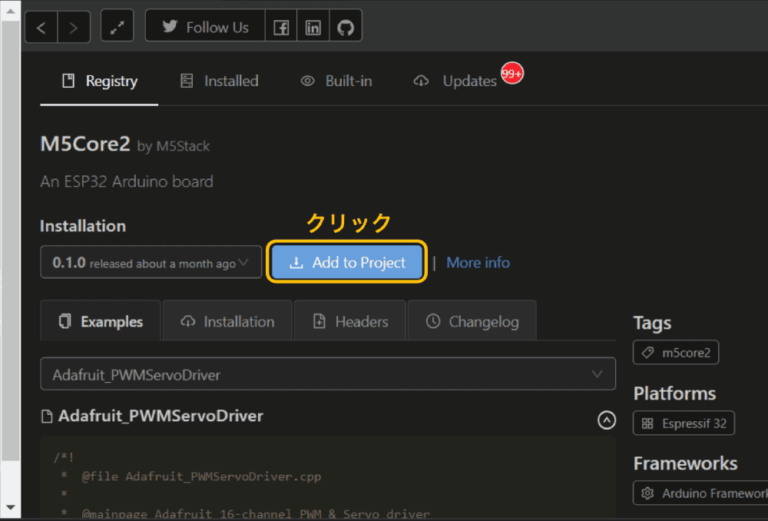Open the GitHub icon link
This screenshot has width=768, height=521.
pyautogui.click(x=345, y=28)
